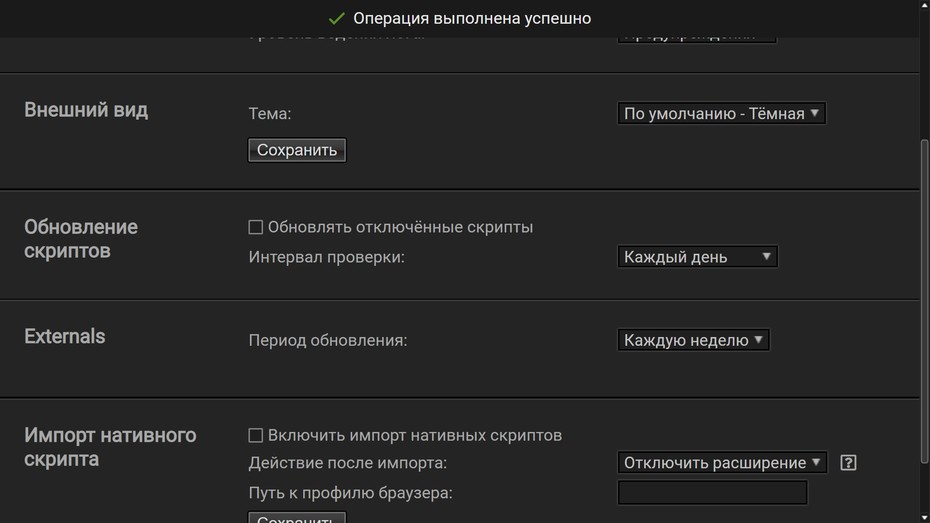Image resolution: width=930 pixels, height=523 pixels.
Task: Open the 'Отключить расширение' action dropdown
Action: click(722, 463)
